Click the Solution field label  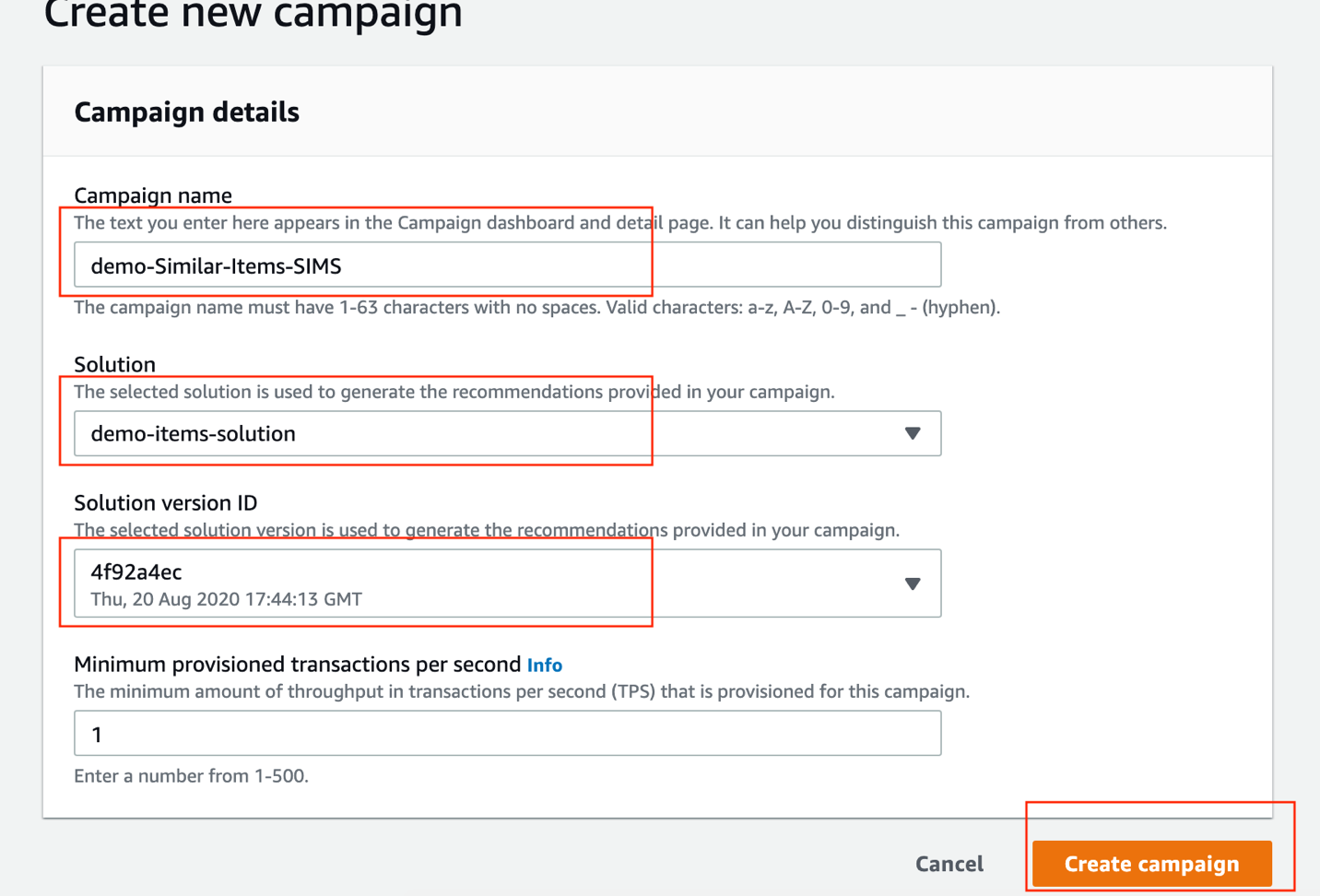coord(114,364)
